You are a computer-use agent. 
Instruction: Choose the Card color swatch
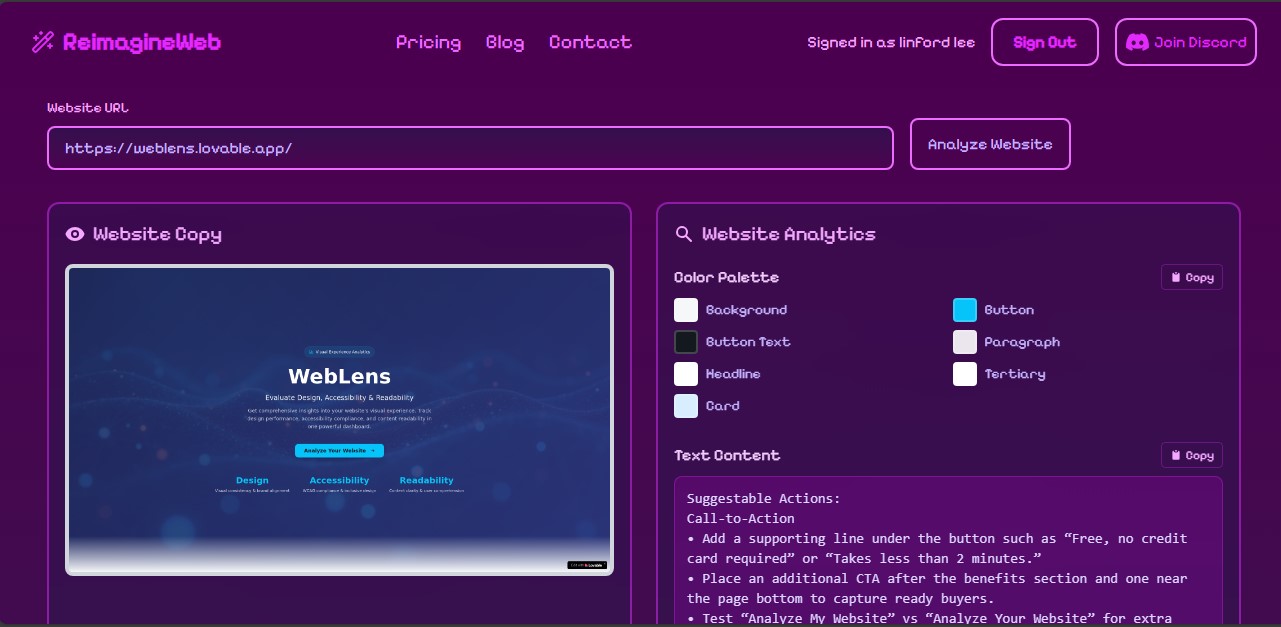[x=686, y=406]
